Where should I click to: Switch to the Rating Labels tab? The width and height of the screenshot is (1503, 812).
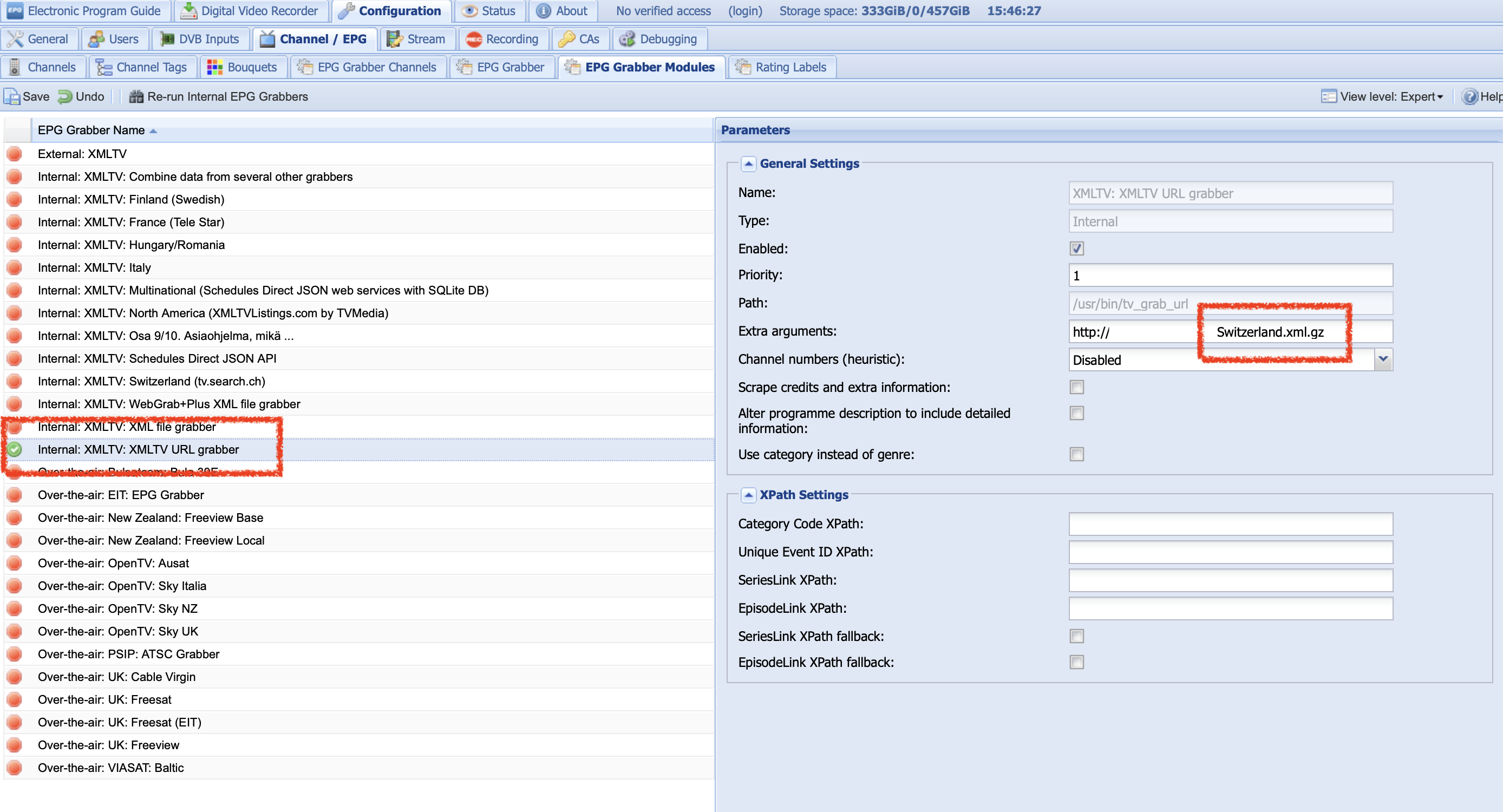(782, 68)
